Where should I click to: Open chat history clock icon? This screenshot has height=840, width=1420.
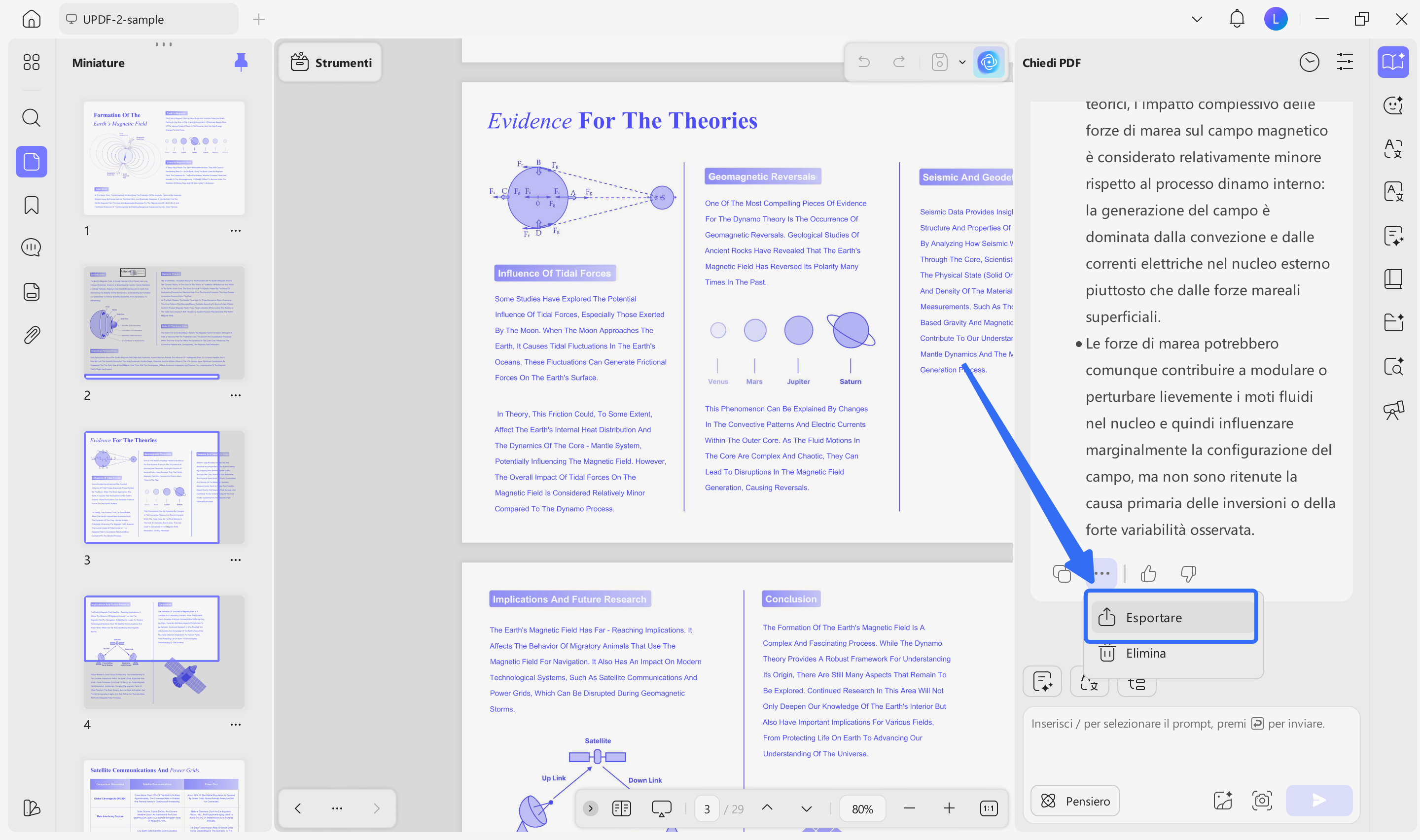click(1309, 62)
